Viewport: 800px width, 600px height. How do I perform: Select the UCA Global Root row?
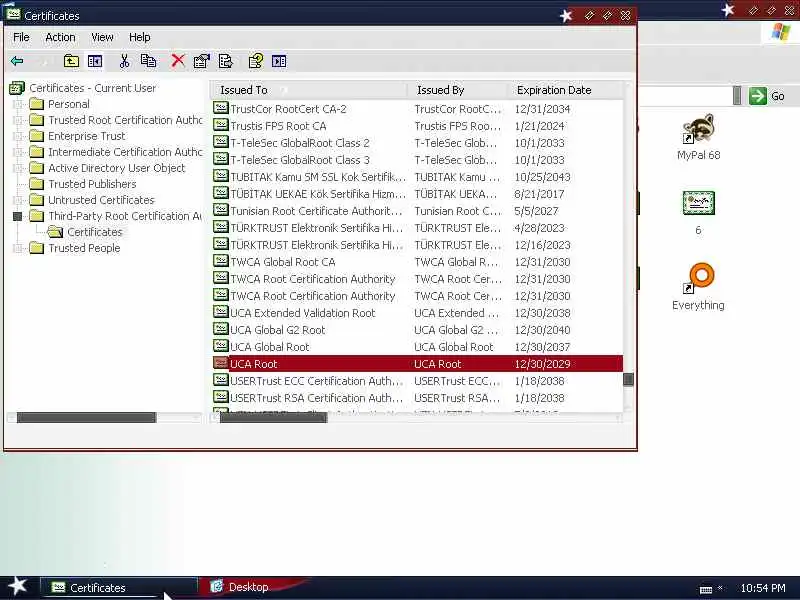pos(417,347)
